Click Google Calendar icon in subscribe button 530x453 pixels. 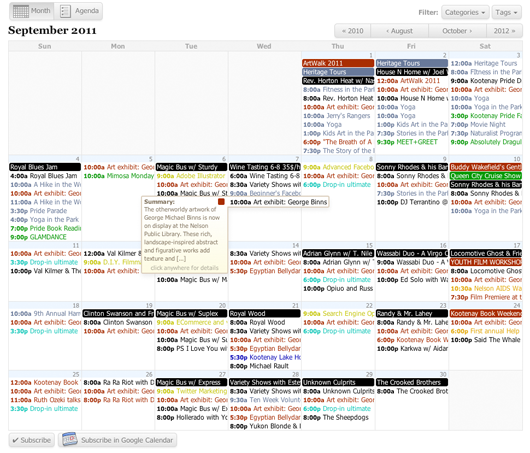[x=70, y=439]
